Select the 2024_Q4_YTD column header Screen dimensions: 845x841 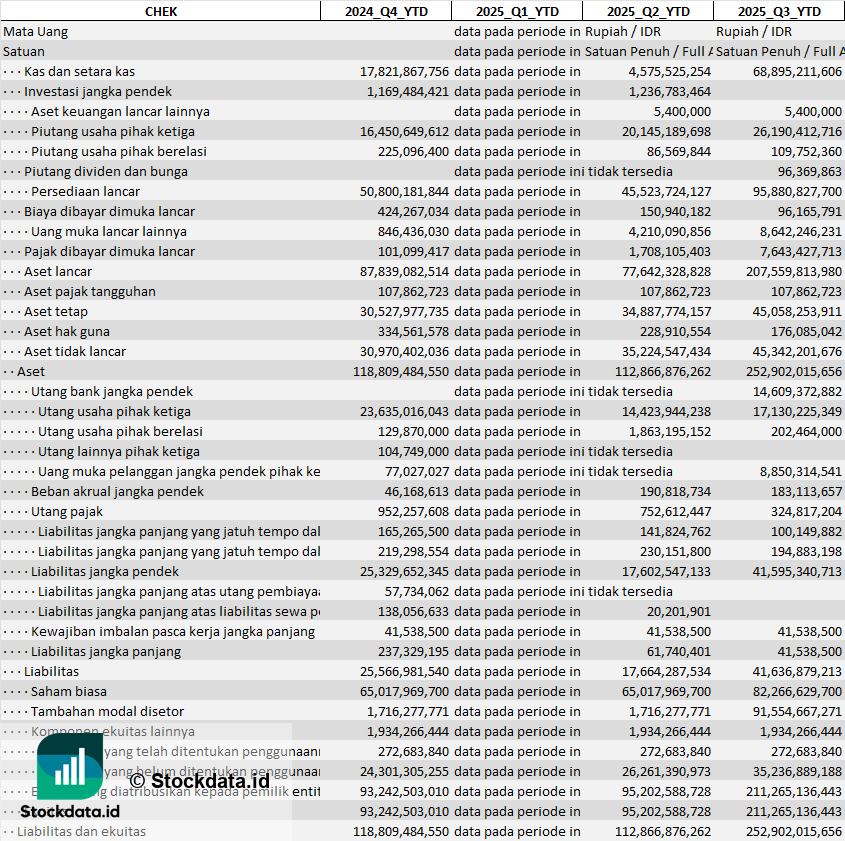(385, 11)
